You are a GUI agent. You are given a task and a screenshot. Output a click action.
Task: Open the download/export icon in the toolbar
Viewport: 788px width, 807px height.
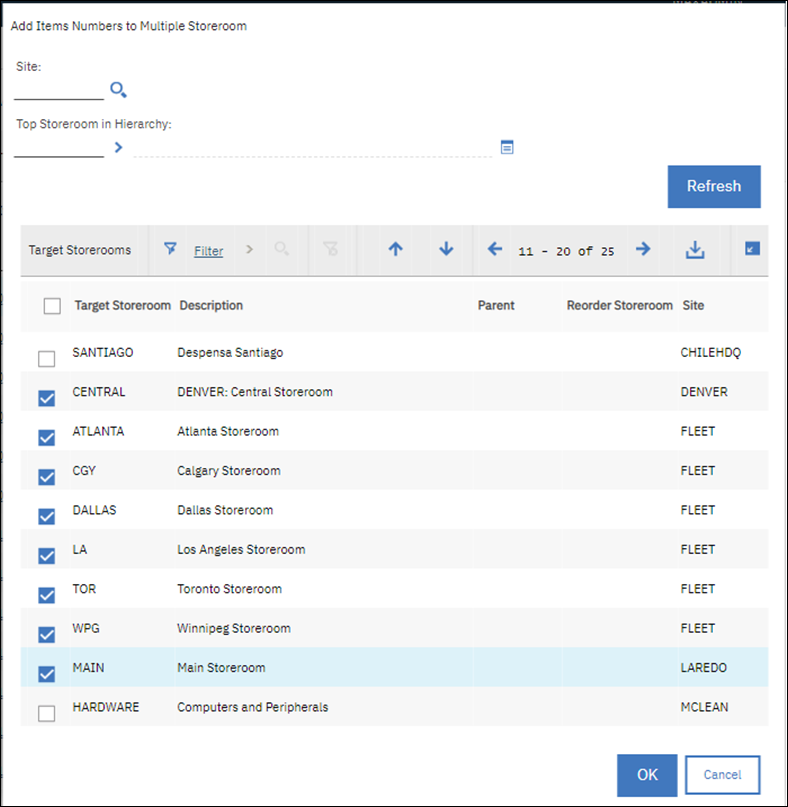pyautogui.click(x=694, y=250)
